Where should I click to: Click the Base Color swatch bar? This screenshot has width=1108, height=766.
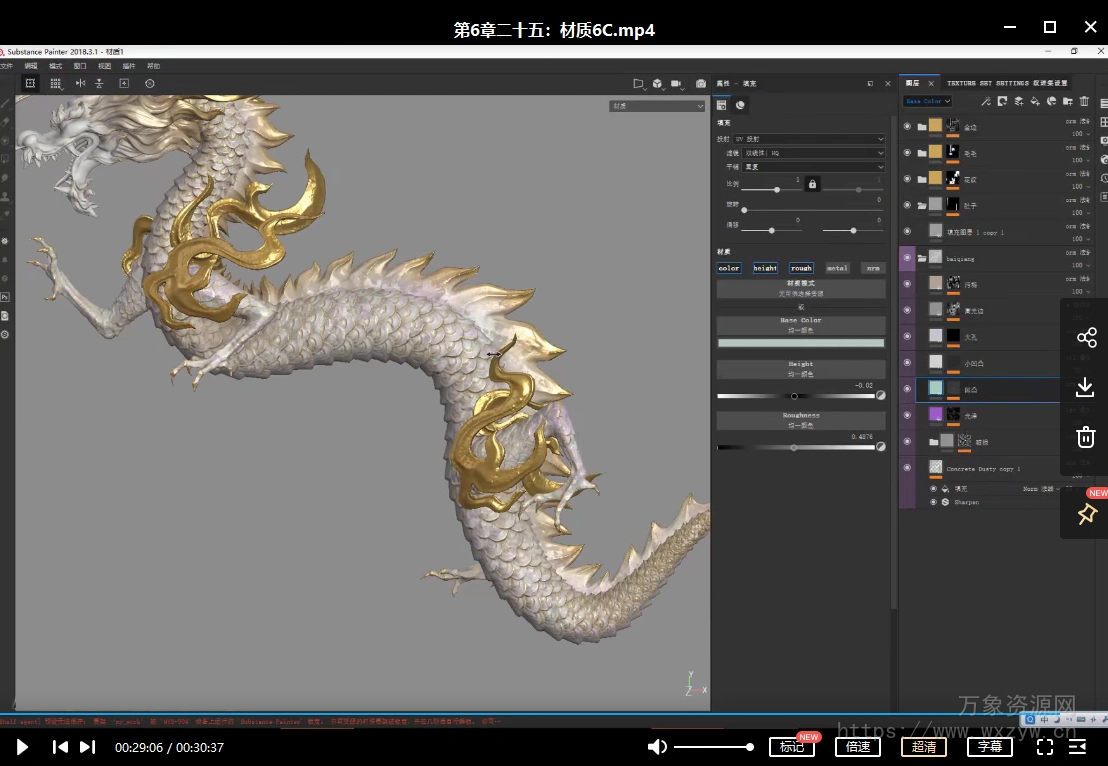(800, 343)
